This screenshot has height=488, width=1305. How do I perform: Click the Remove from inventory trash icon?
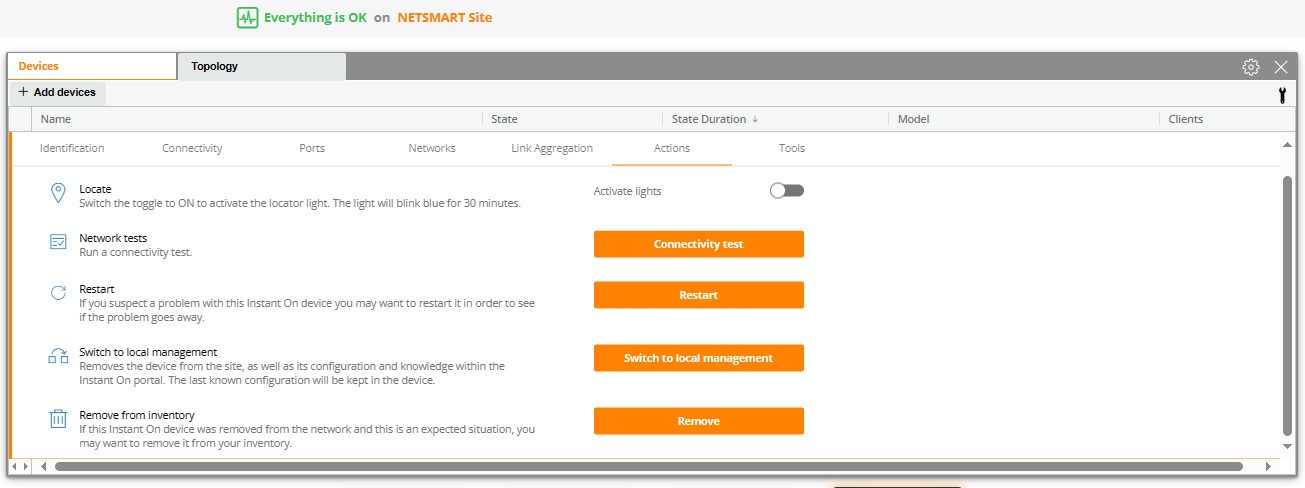click(x=58, y=419)
